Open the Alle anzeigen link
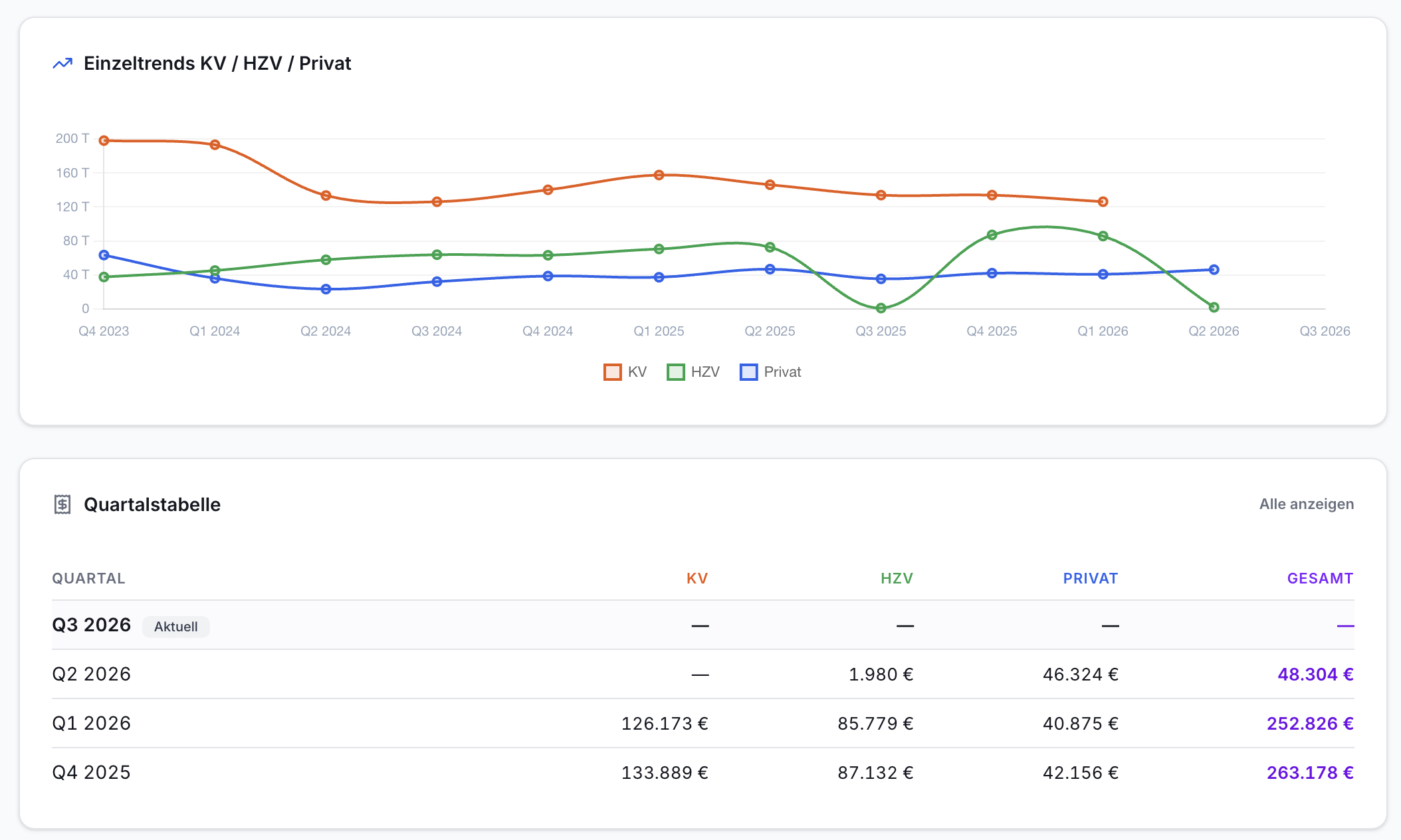 pos(1306,504)
